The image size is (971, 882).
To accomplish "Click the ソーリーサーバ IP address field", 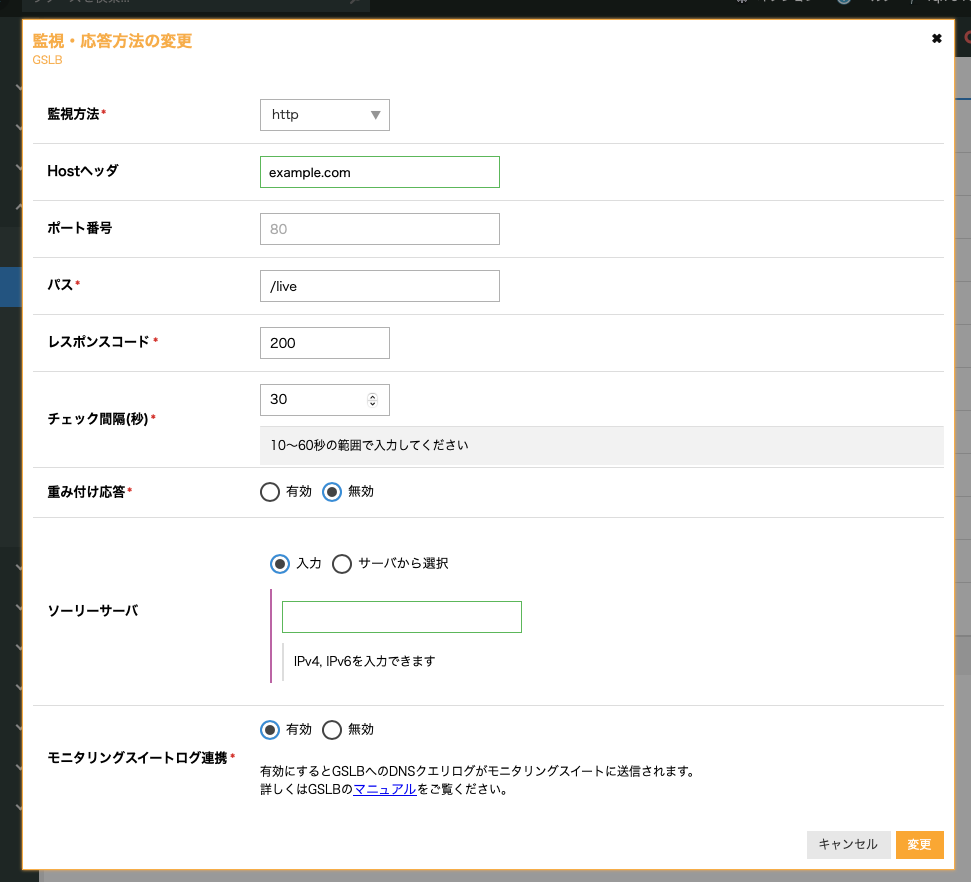I will click(x=401, y=617).
